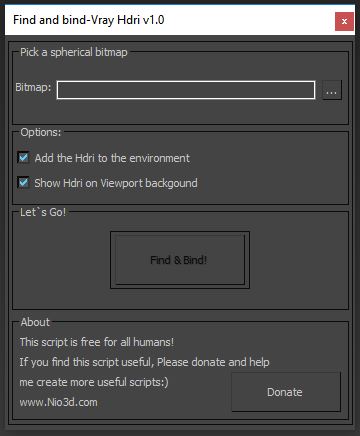Uncheck Add the Hdri to the environment checkbox

coord(23,158)
